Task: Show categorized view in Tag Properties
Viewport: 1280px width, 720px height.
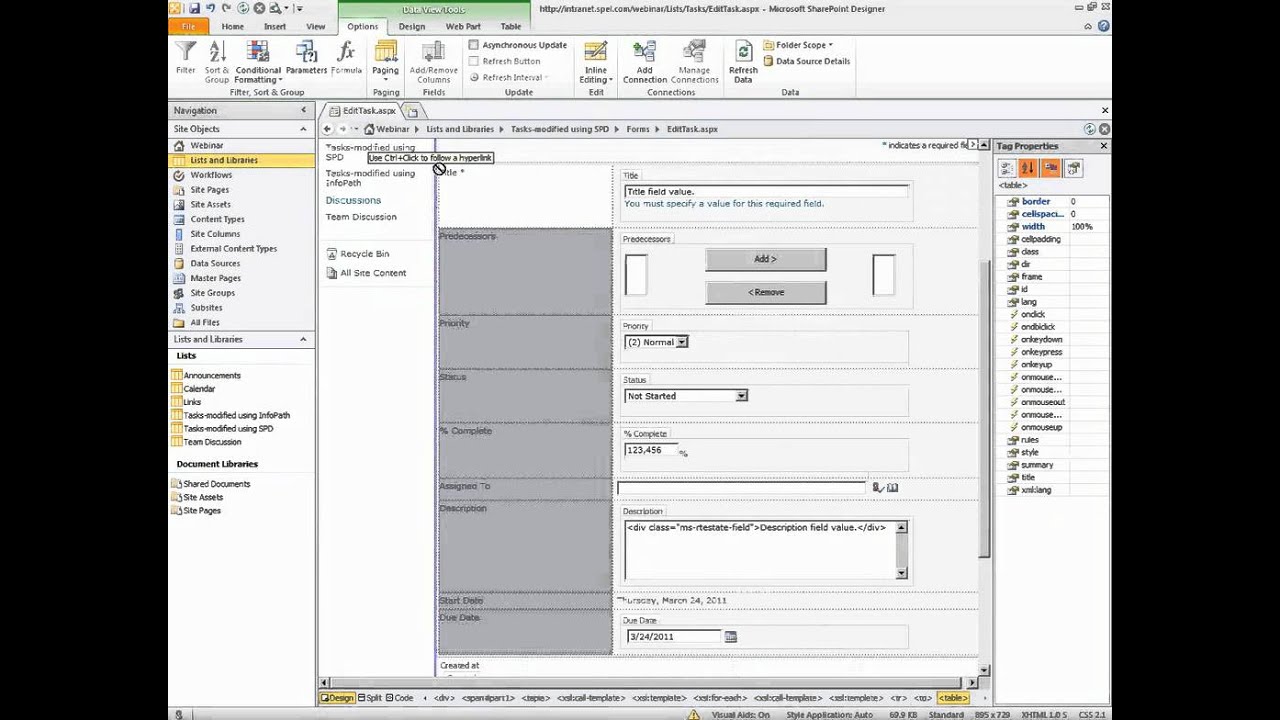Action: [x=1007, y=168]
